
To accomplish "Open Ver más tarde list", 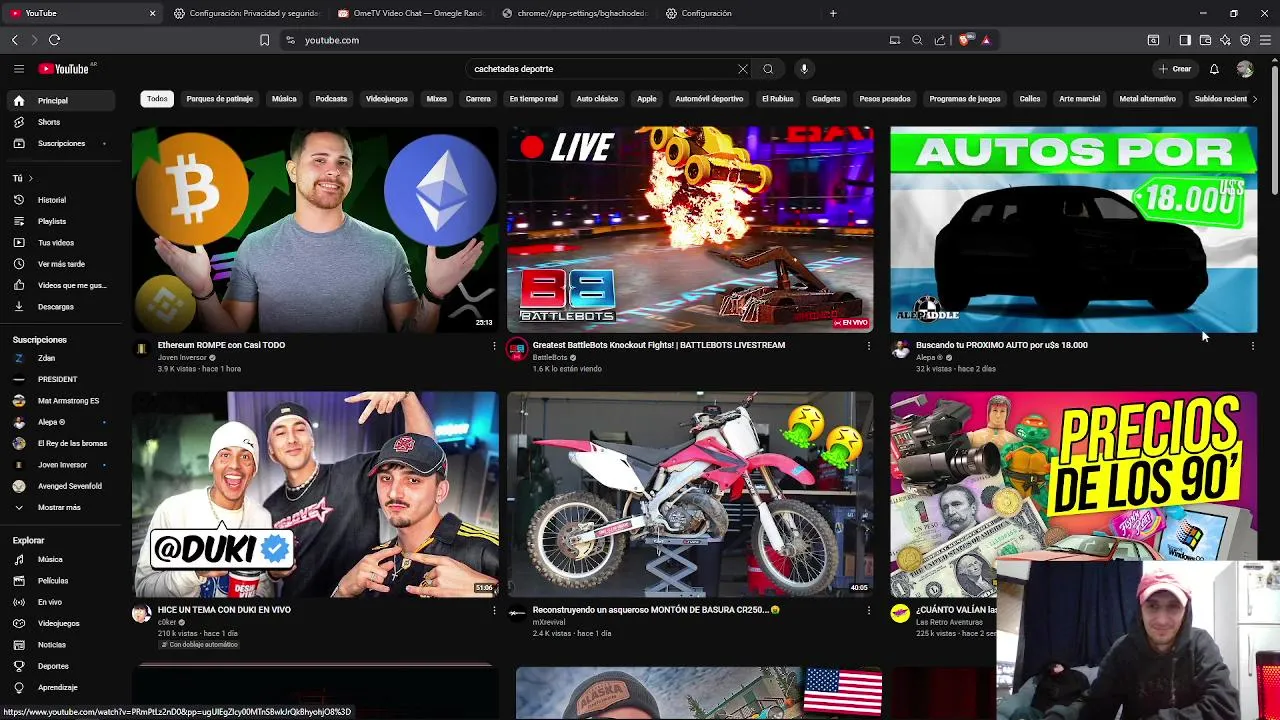I will point(60,264).
